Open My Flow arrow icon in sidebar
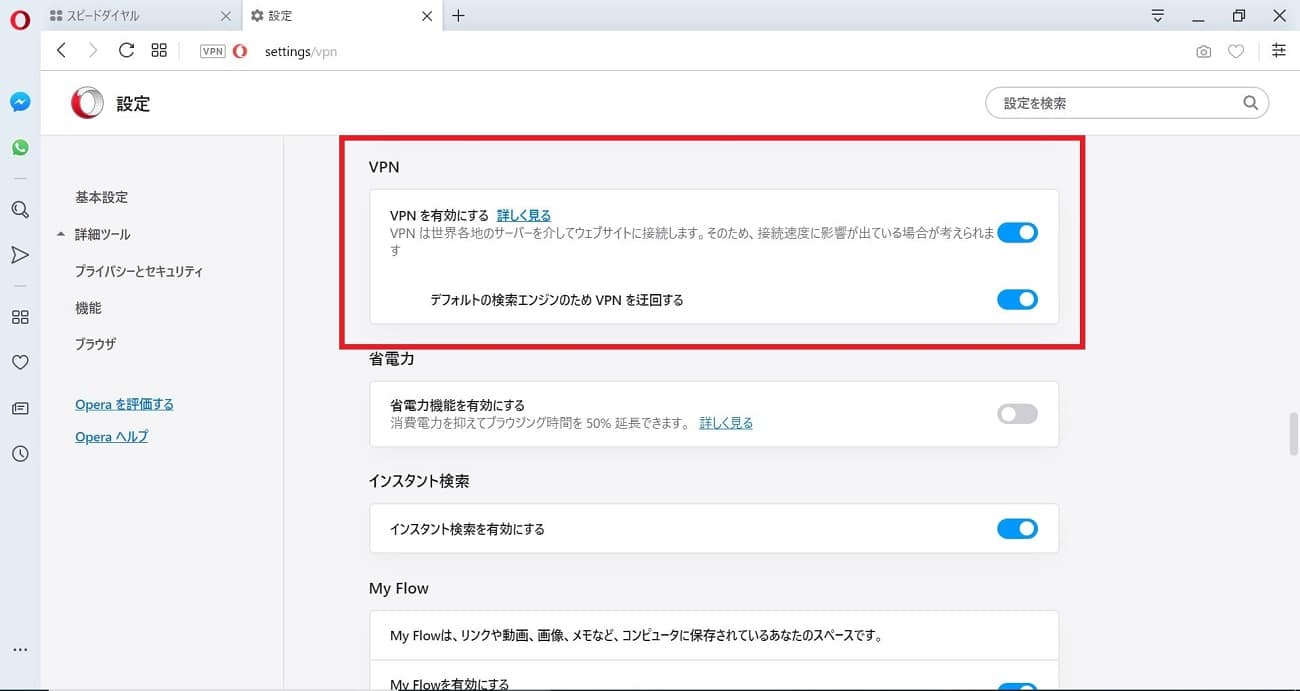 pyautogui.click(x=20, y=255)
